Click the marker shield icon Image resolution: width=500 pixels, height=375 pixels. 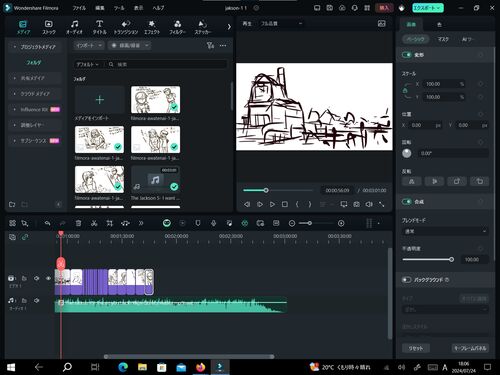198,223
